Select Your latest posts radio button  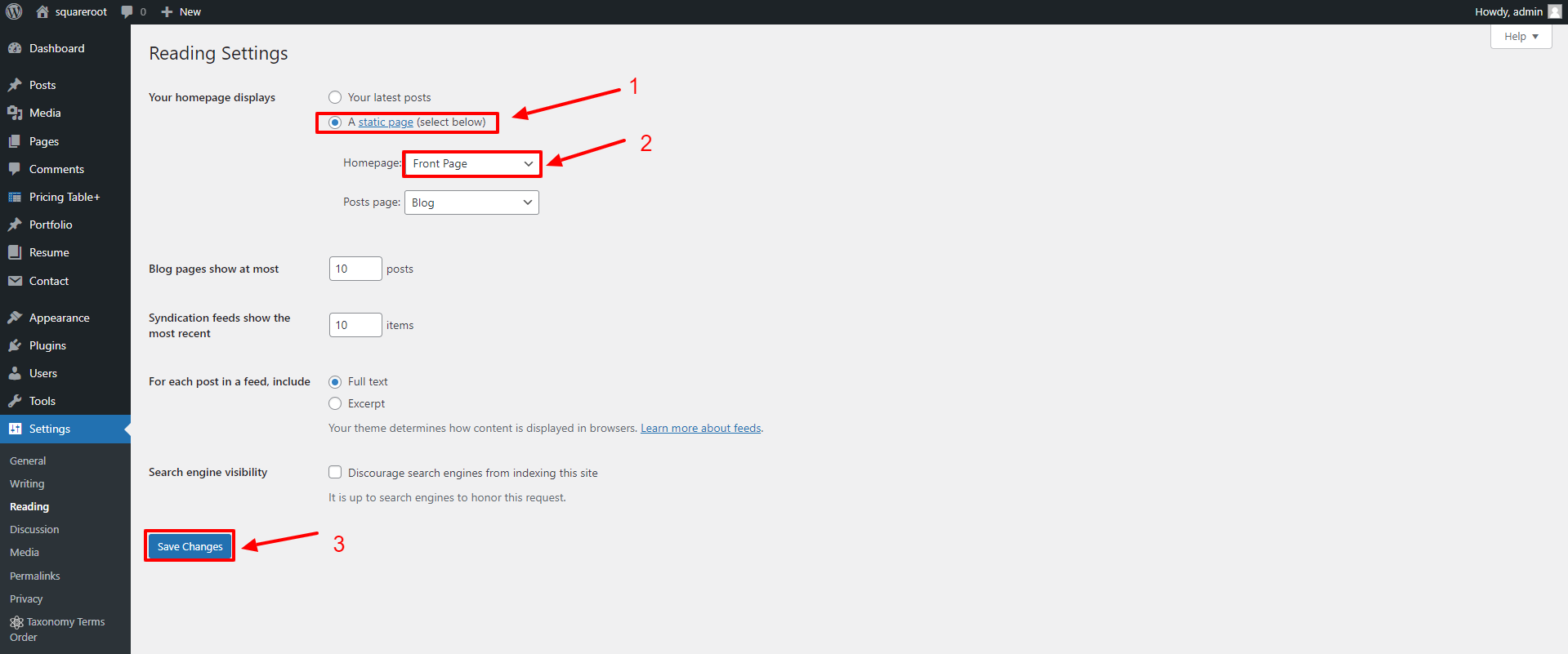[335, 97]
